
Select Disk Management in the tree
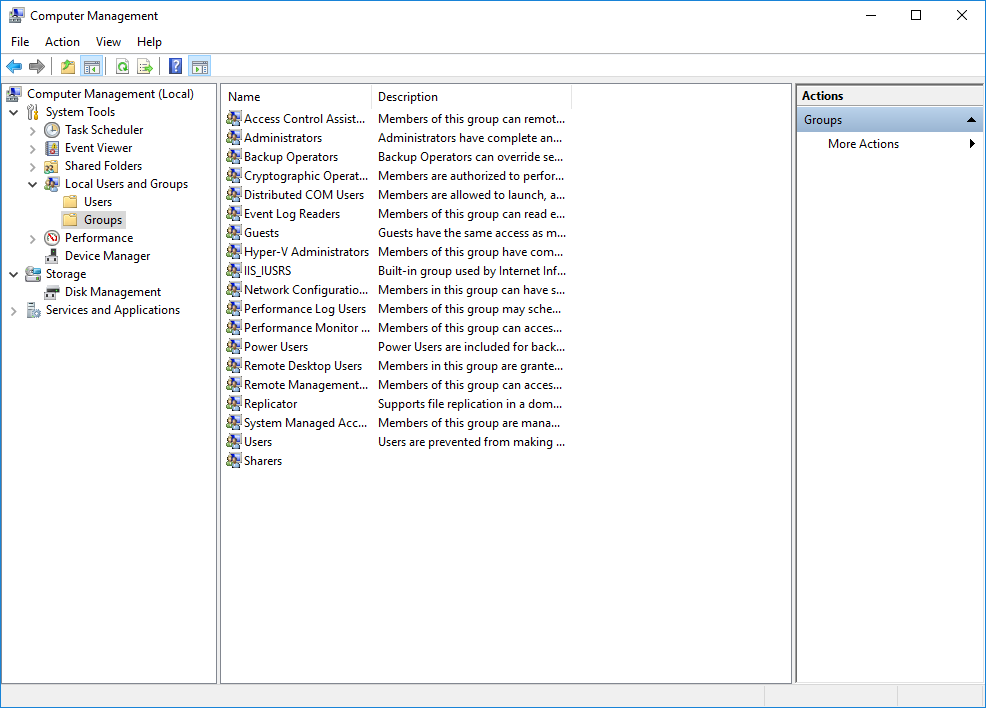(113, 292)
